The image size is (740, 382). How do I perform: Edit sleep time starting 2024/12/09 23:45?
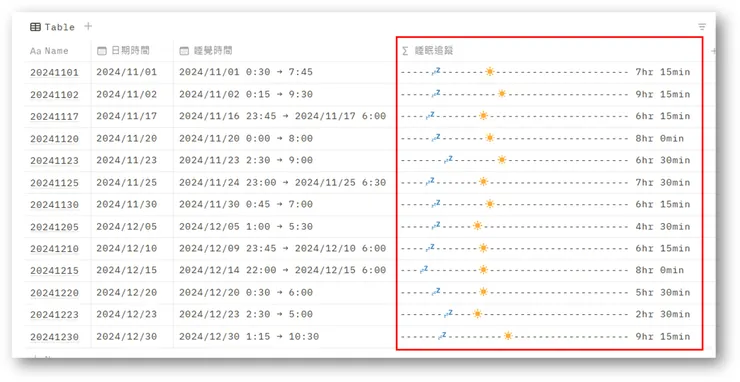click(282, 248)
